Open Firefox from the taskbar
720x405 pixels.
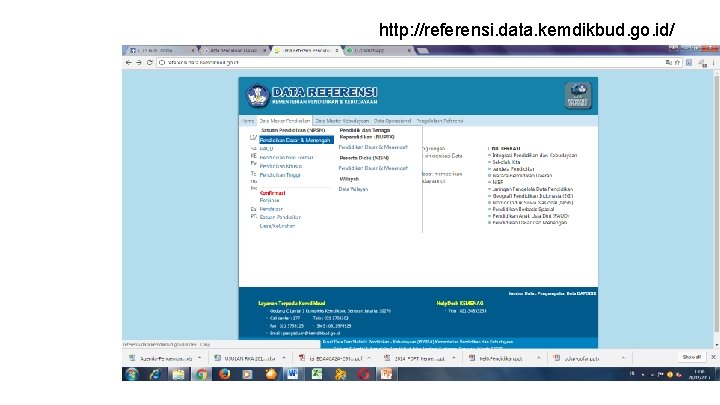click(x=225, y=374)
